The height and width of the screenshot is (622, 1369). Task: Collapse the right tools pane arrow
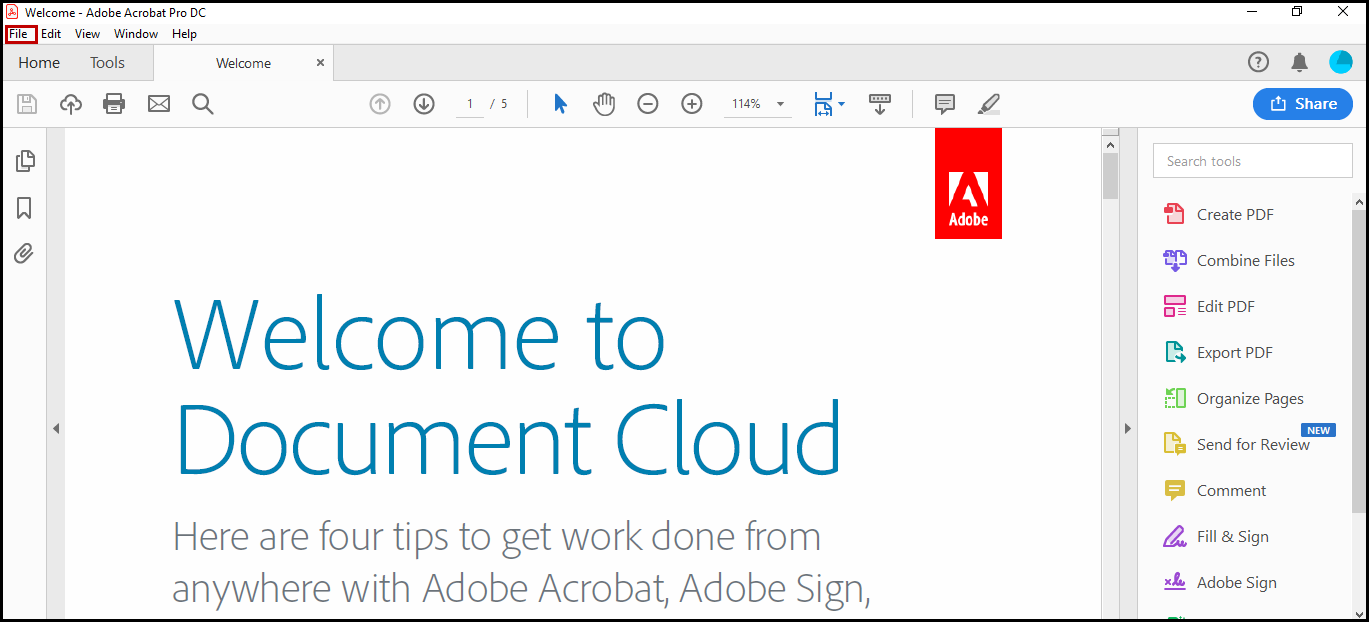coord(1128,428)
